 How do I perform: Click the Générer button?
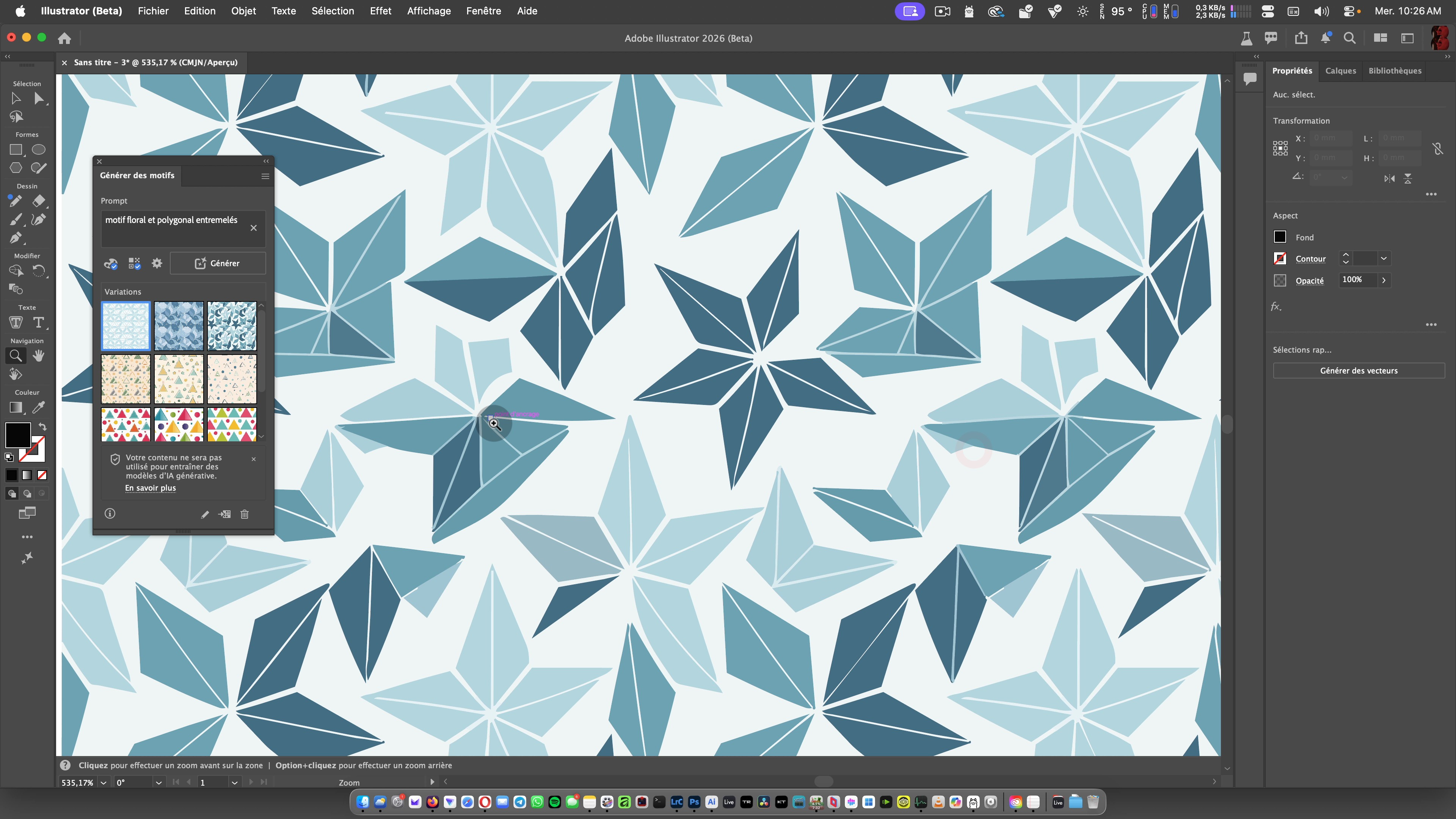tap(218, 264)
